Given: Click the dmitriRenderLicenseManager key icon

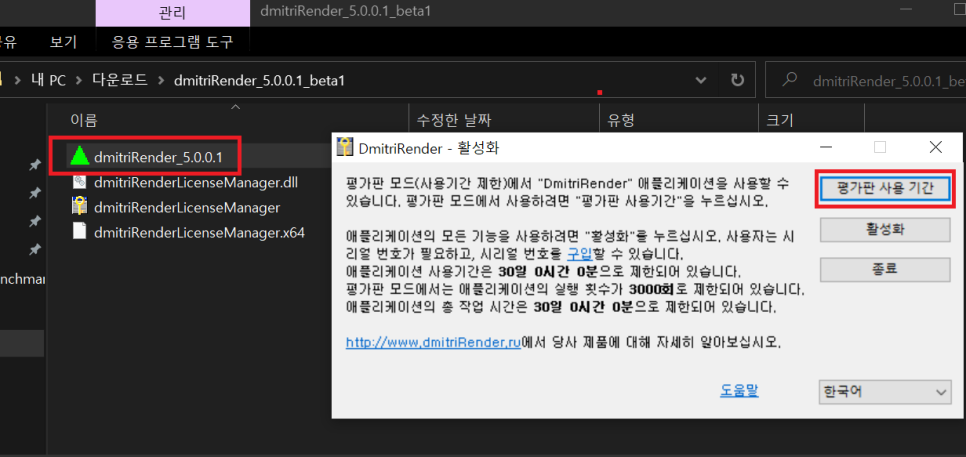Looking at the screenshot, I should 80,208.
